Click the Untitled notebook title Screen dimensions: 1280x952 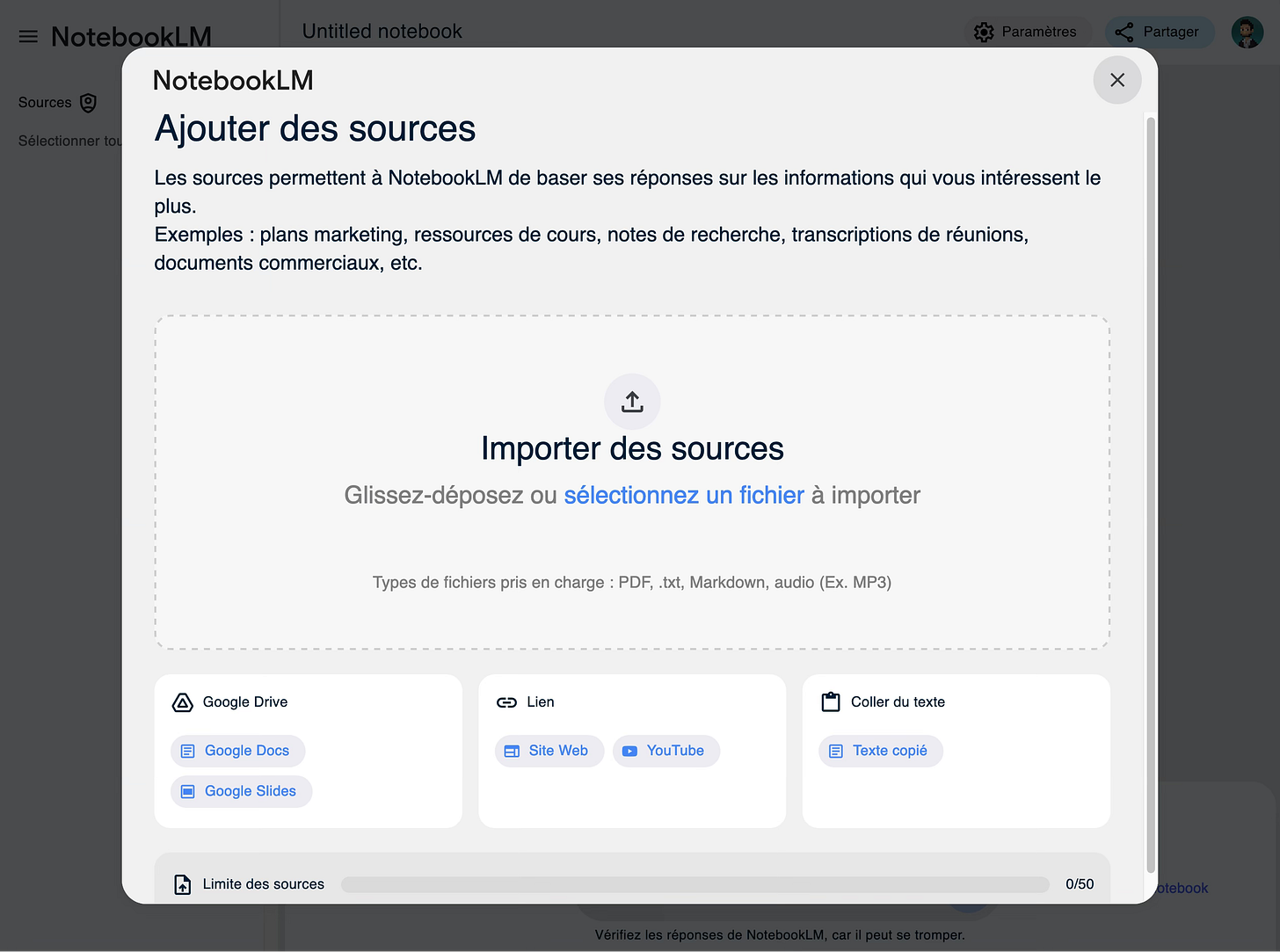pos(382,32)
